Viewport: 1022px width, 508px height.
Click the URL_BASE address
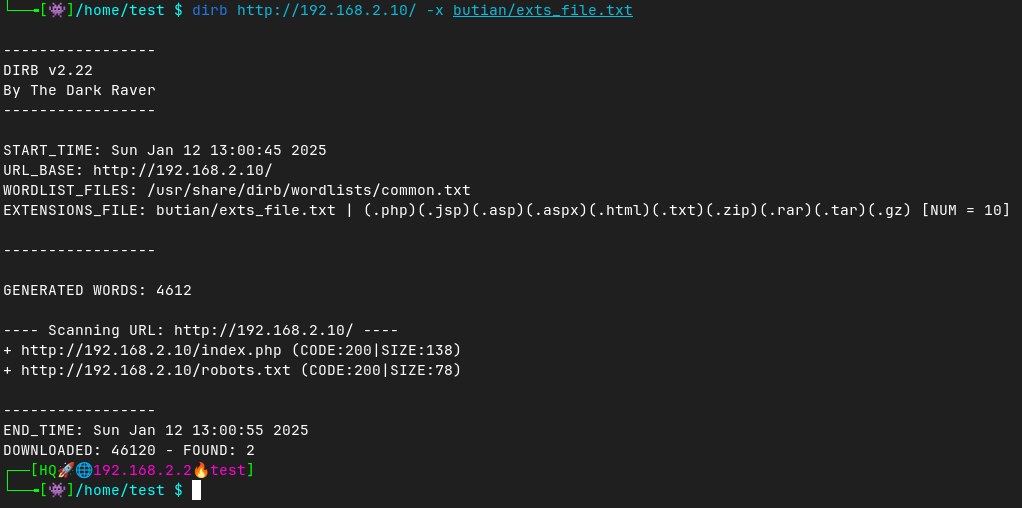182,170
